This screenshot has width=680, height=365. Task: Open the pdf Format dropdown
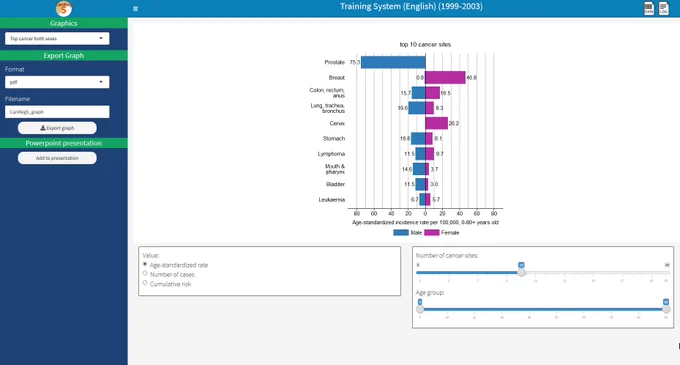tap(57, 82)
